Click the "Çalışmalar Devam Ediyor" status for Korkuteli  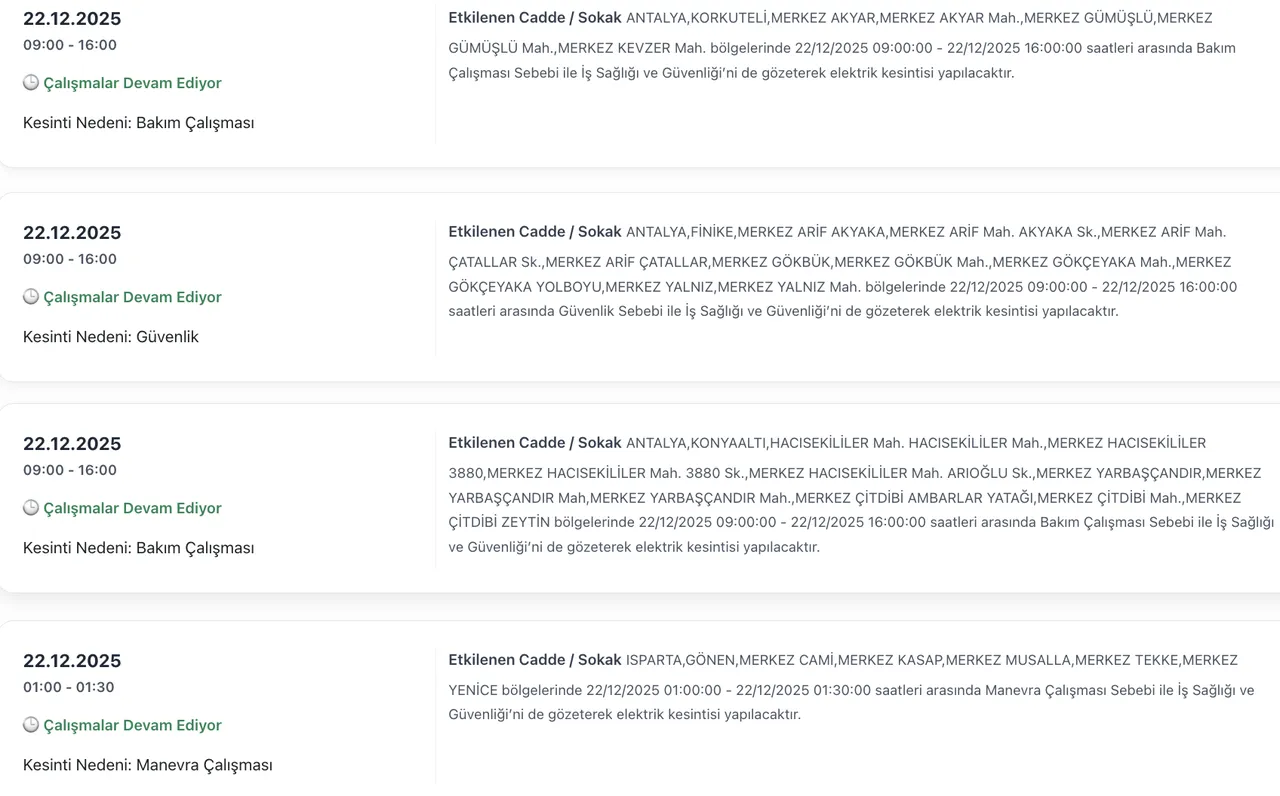[x=132, y=83]
